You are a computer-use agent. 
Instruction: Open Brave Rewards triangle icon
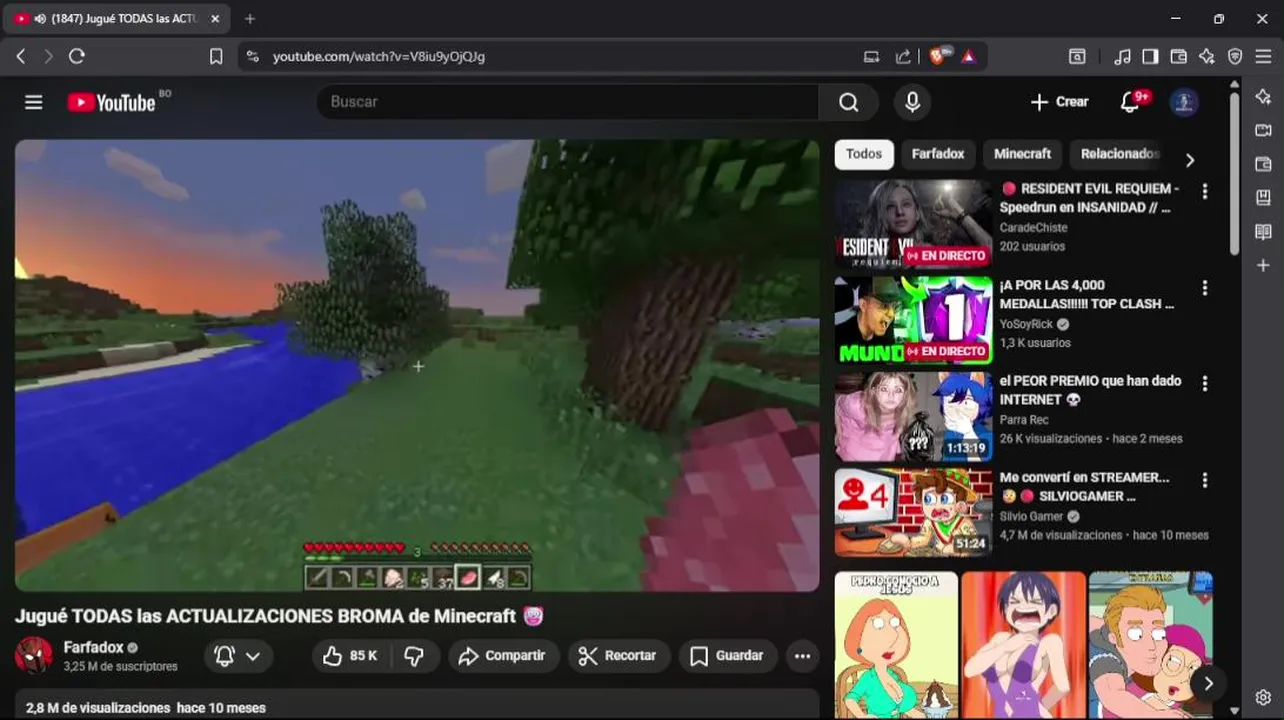(968, 57)
